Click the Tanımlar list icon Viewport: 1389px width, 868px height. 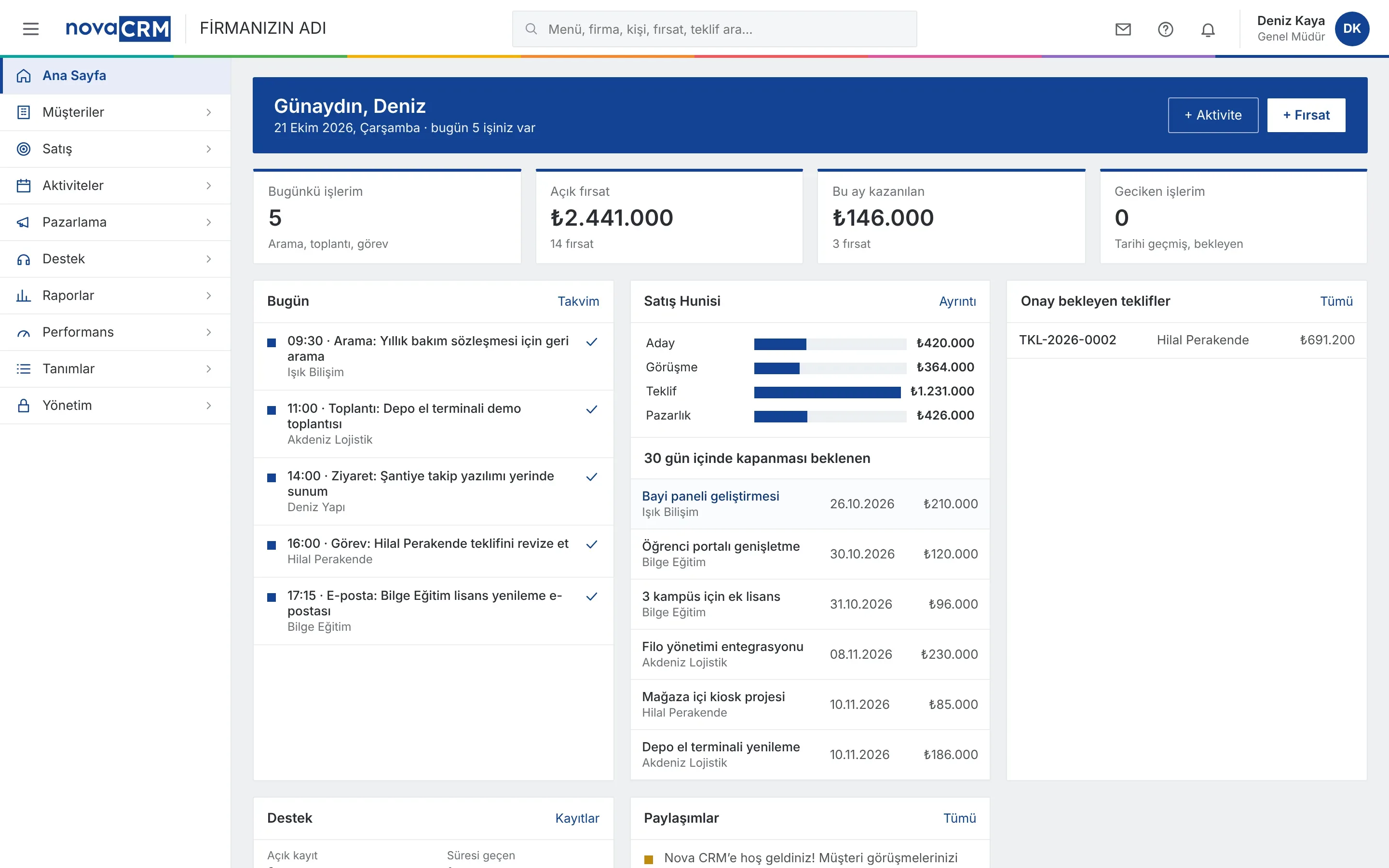coord(24,368)
